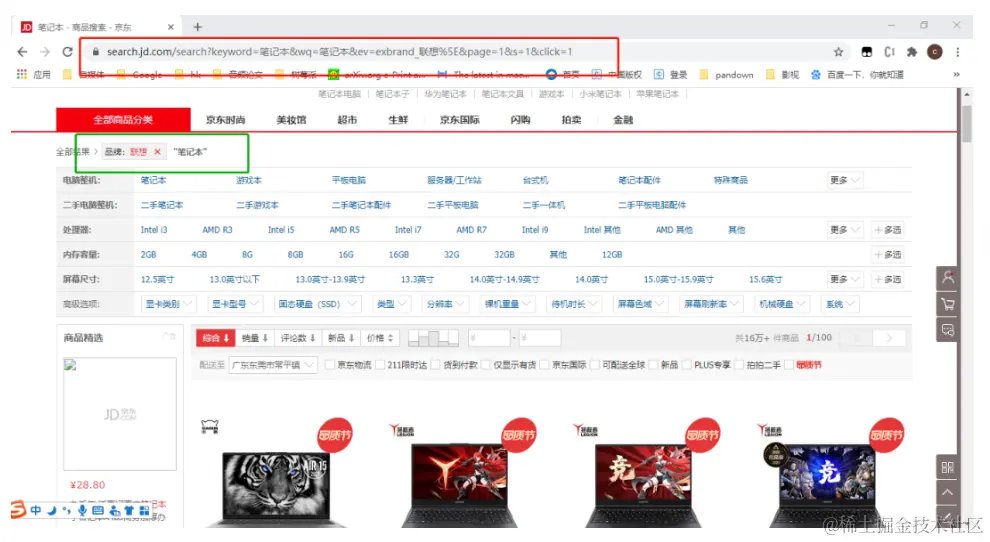Expand 更多 in the 处理器 row

844,230
